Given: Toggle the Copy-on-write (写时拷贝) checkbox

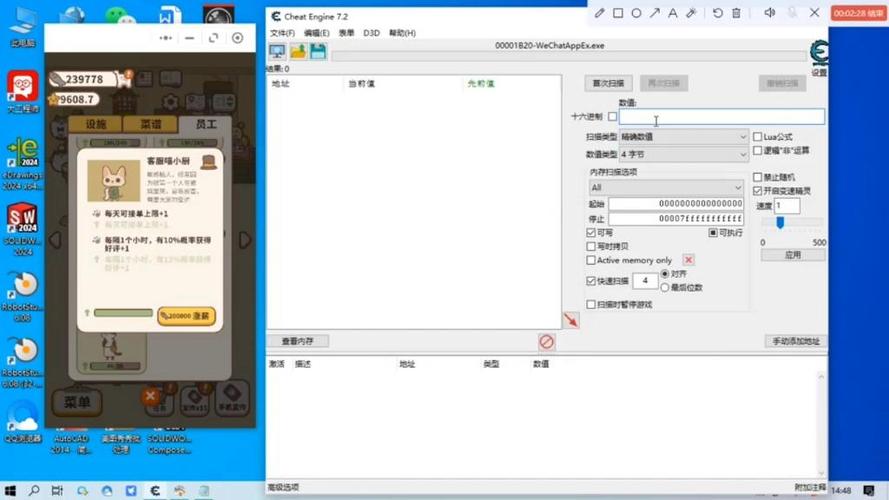Looking at the screenshot, I should pyautogui.click(x=591, y=247).
